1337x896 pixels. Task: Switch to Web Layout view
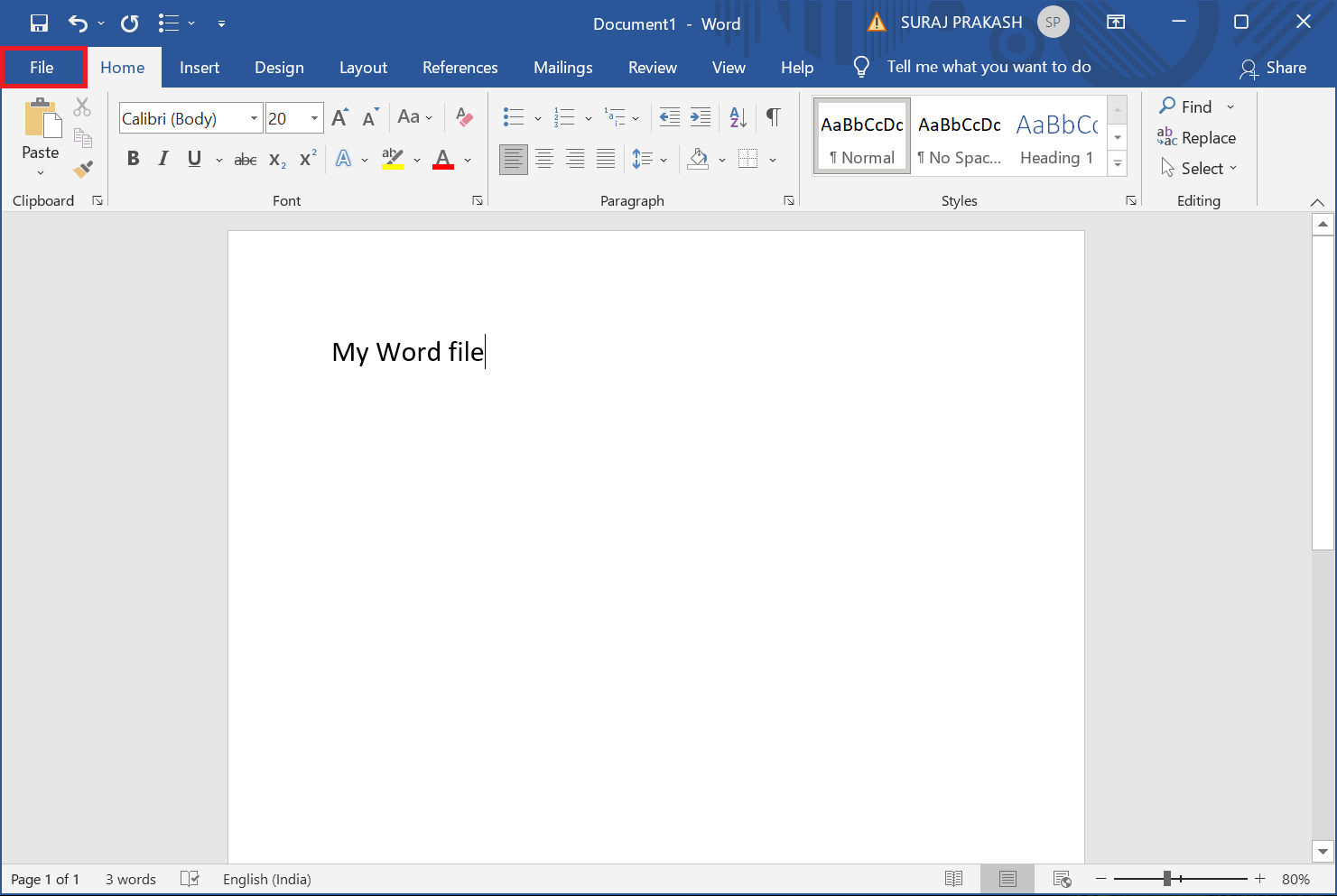coord(1063,879)
